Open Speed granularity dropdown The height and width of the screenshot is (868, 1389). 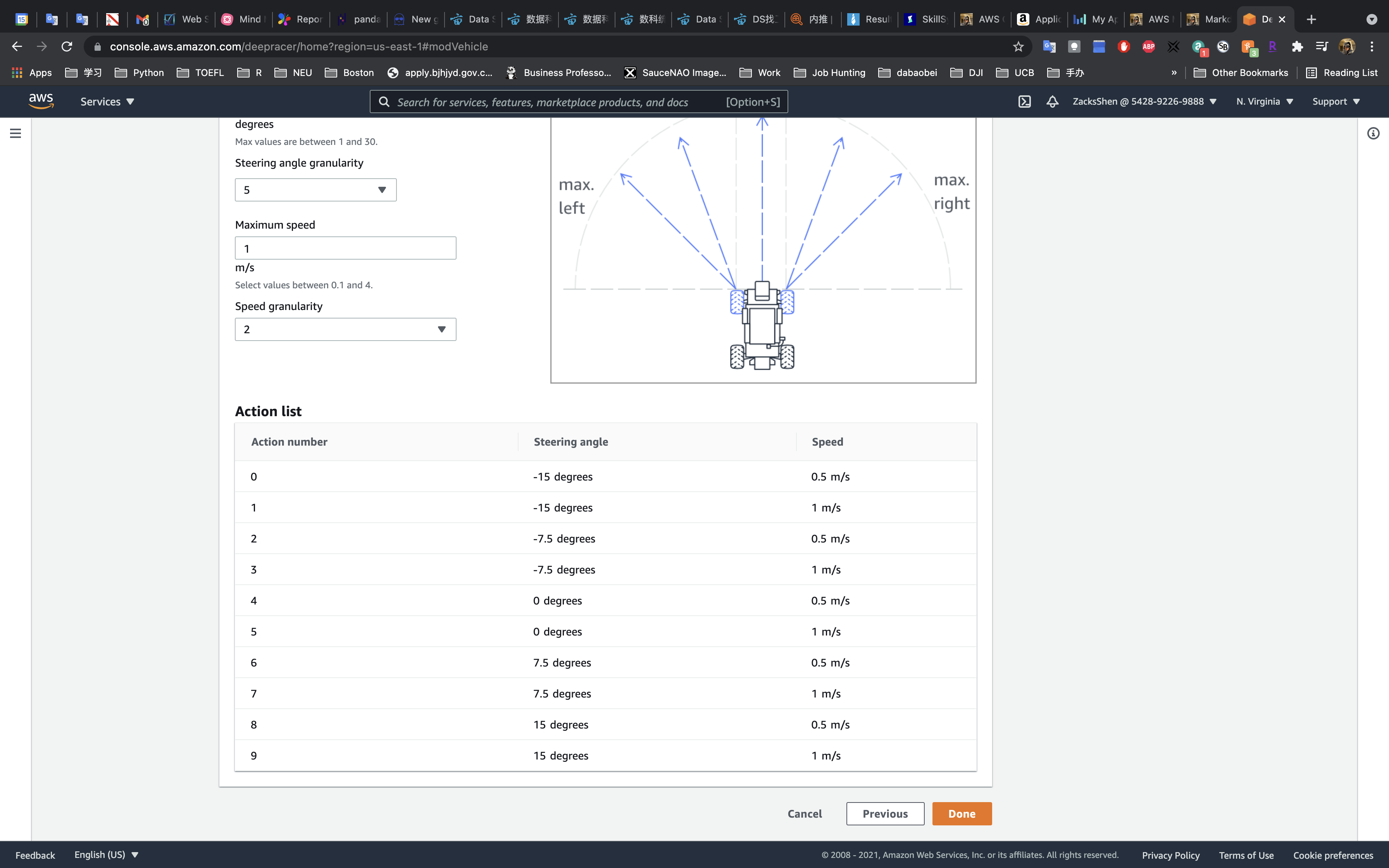tap(345, 329)
